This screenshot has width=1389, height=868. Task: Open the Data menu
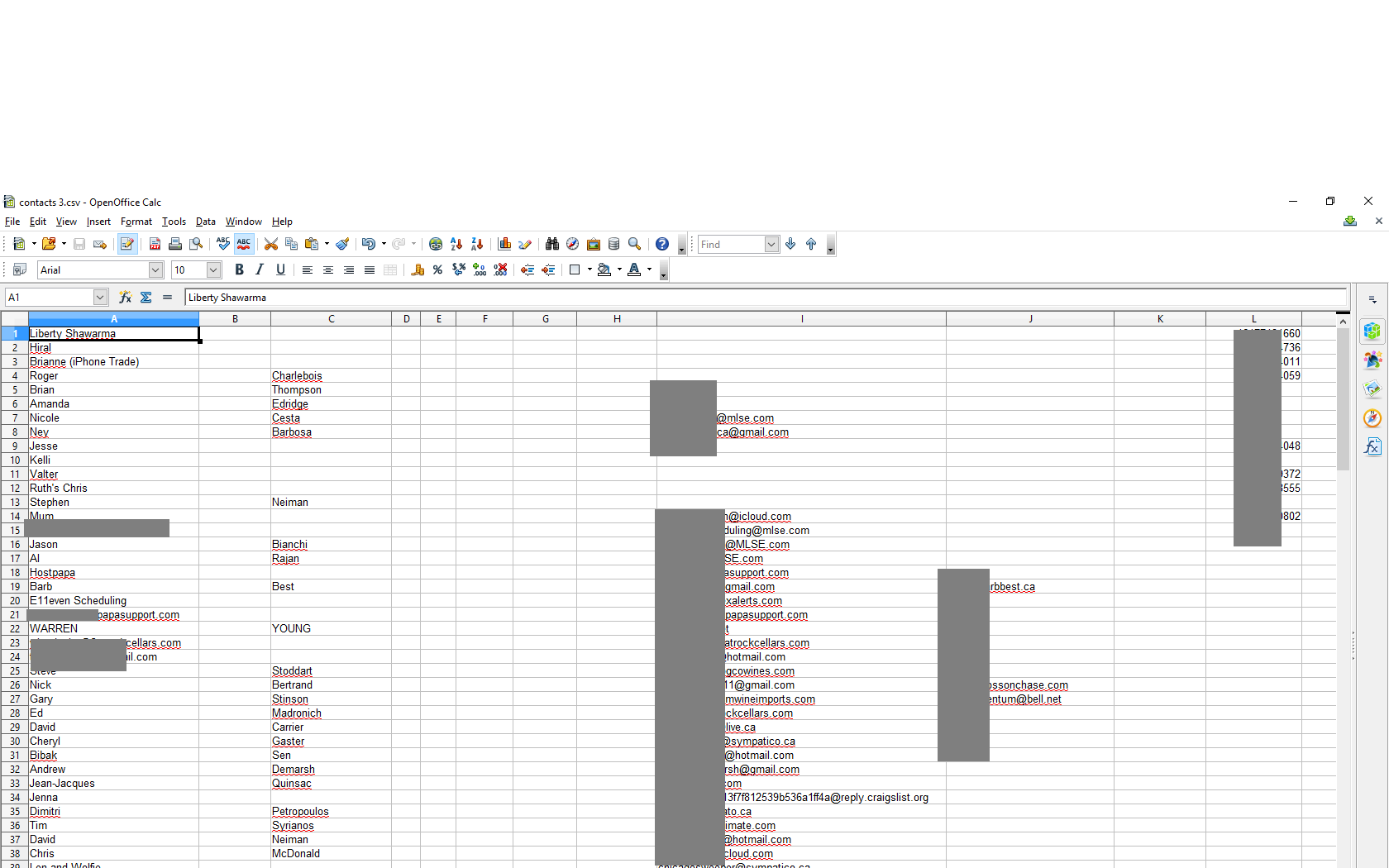pyautogui.click(x=205, y=222)
